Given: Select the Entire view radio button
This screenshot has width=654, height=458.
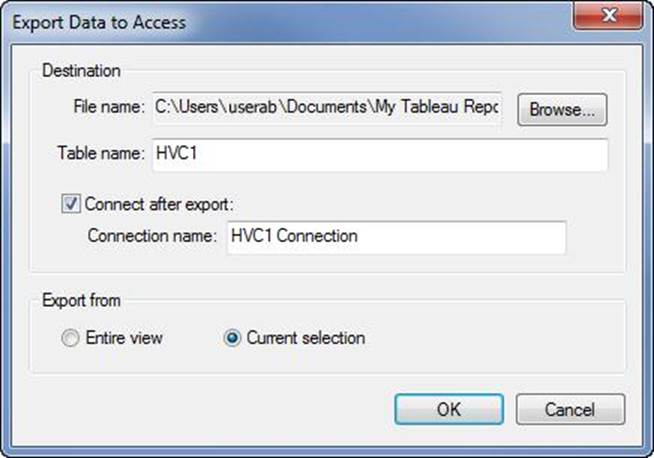Looking at the screenshot, I should click(70, 338).
